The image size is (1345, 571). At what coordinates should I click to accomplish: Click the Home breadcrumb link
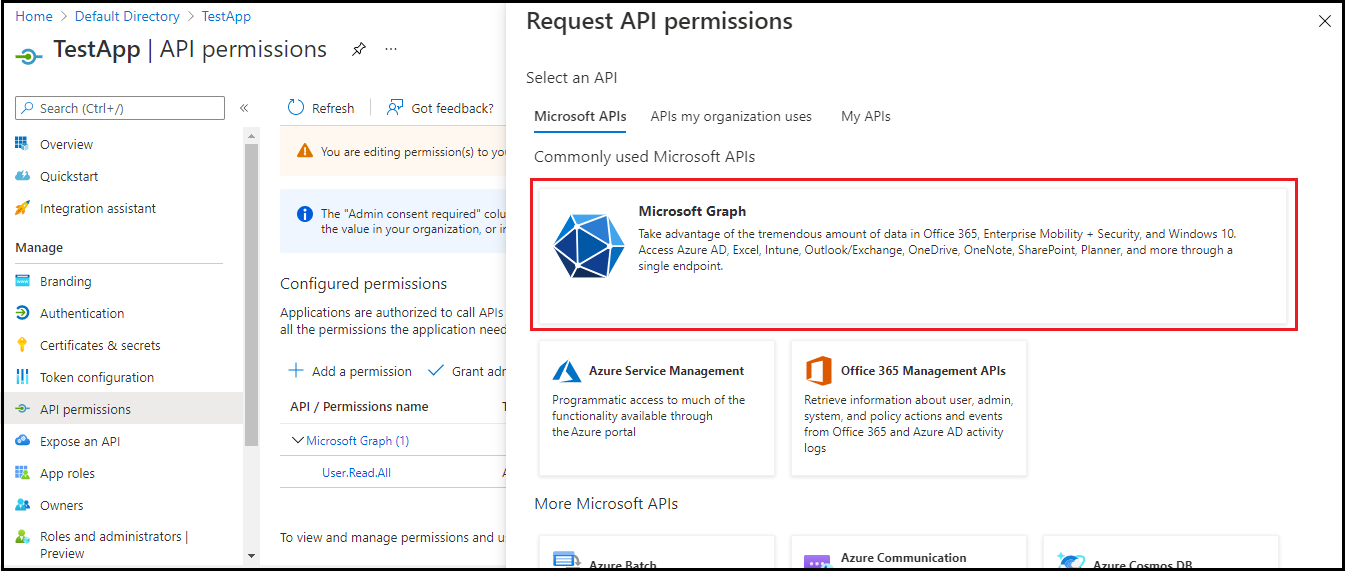coord(34,16)
